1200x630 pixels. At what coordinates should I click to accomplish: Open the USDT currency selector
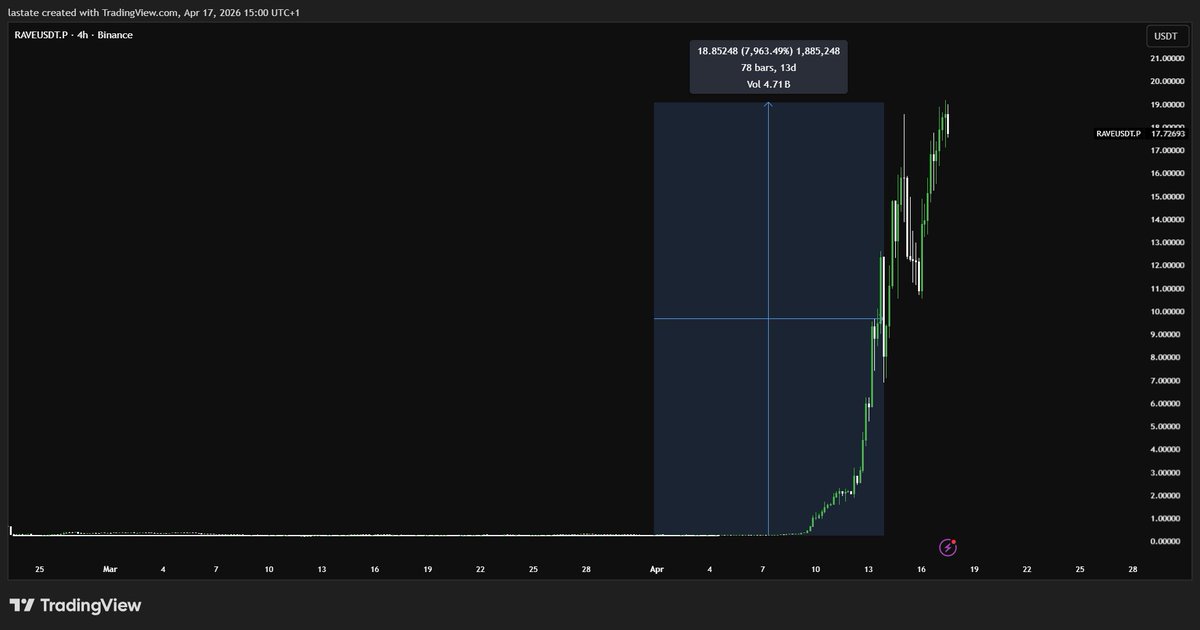(1165, 36)
